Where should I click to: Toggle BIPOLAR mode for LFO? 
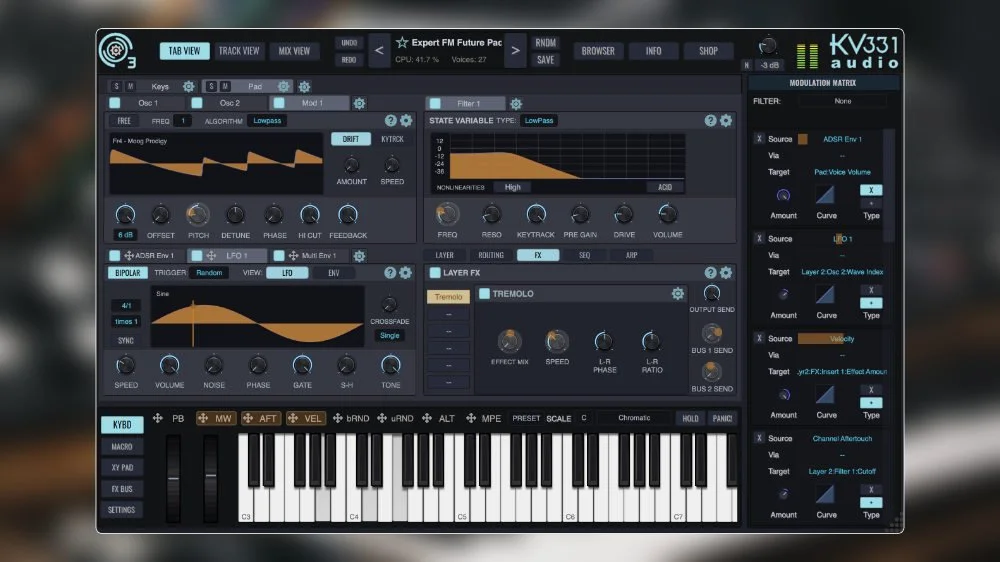pyautogui.click(x=128, y=273)
